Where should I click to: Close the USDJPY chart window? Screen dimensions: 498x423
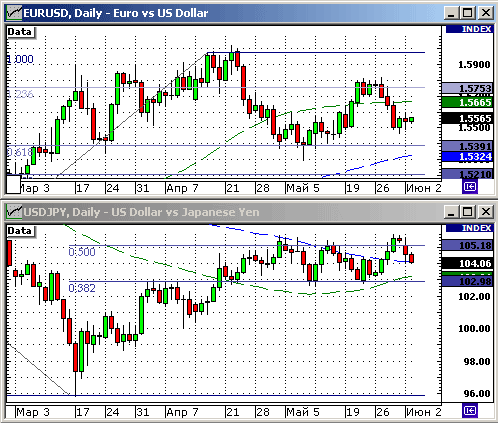486,212
